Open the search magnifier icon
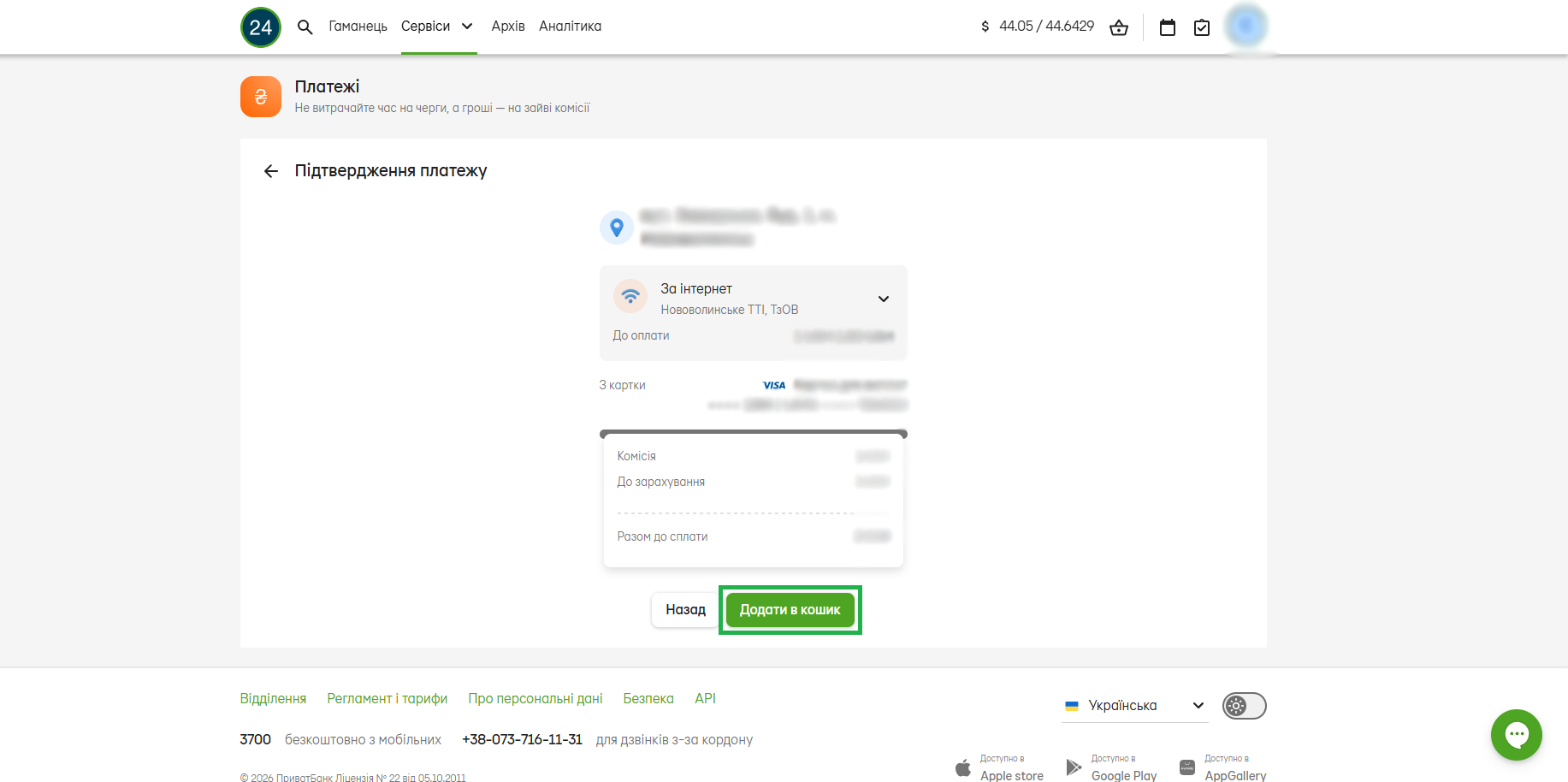Screen dimensions: 1568x782 (305, 27)
